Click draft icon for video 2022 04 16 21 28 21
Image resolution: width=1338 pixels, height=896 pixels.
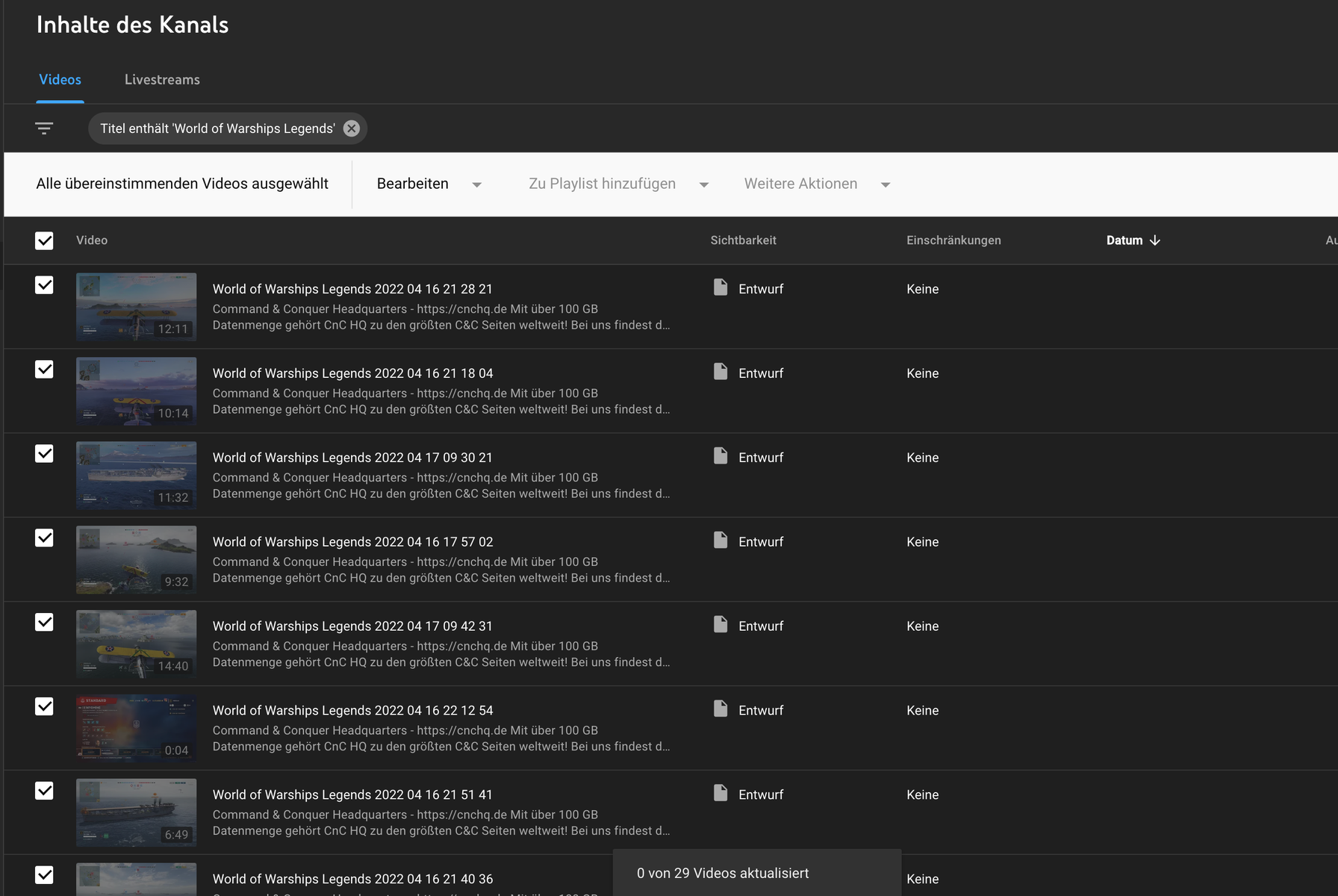(720, 288)
